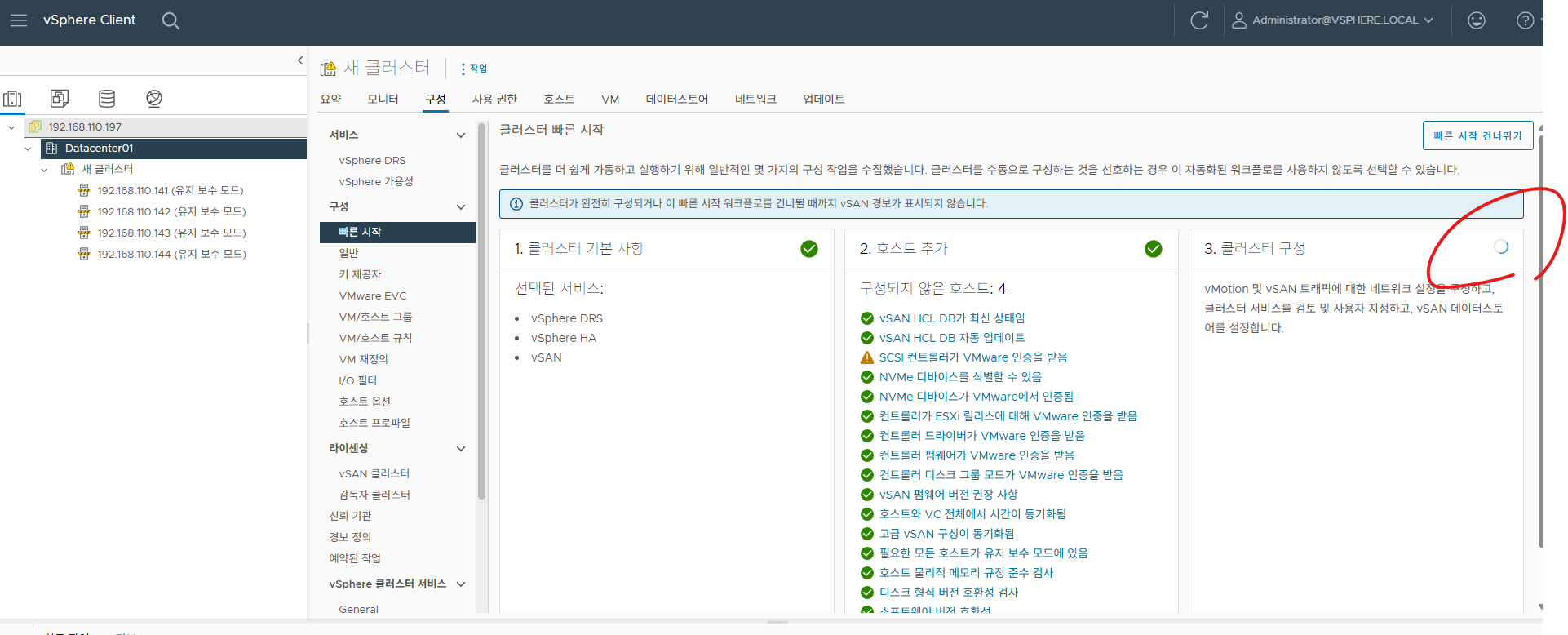The image size is (1568, 635).
Task: Switch to the 모니터 tab
Action: point(383,100)
